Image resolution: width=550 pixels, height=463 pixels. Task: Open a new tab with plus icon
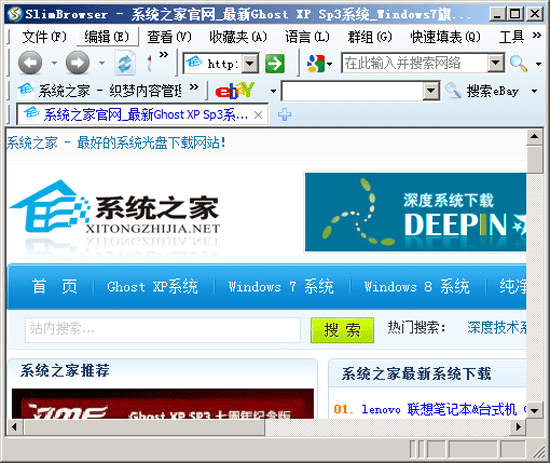[x=284, y=115]
